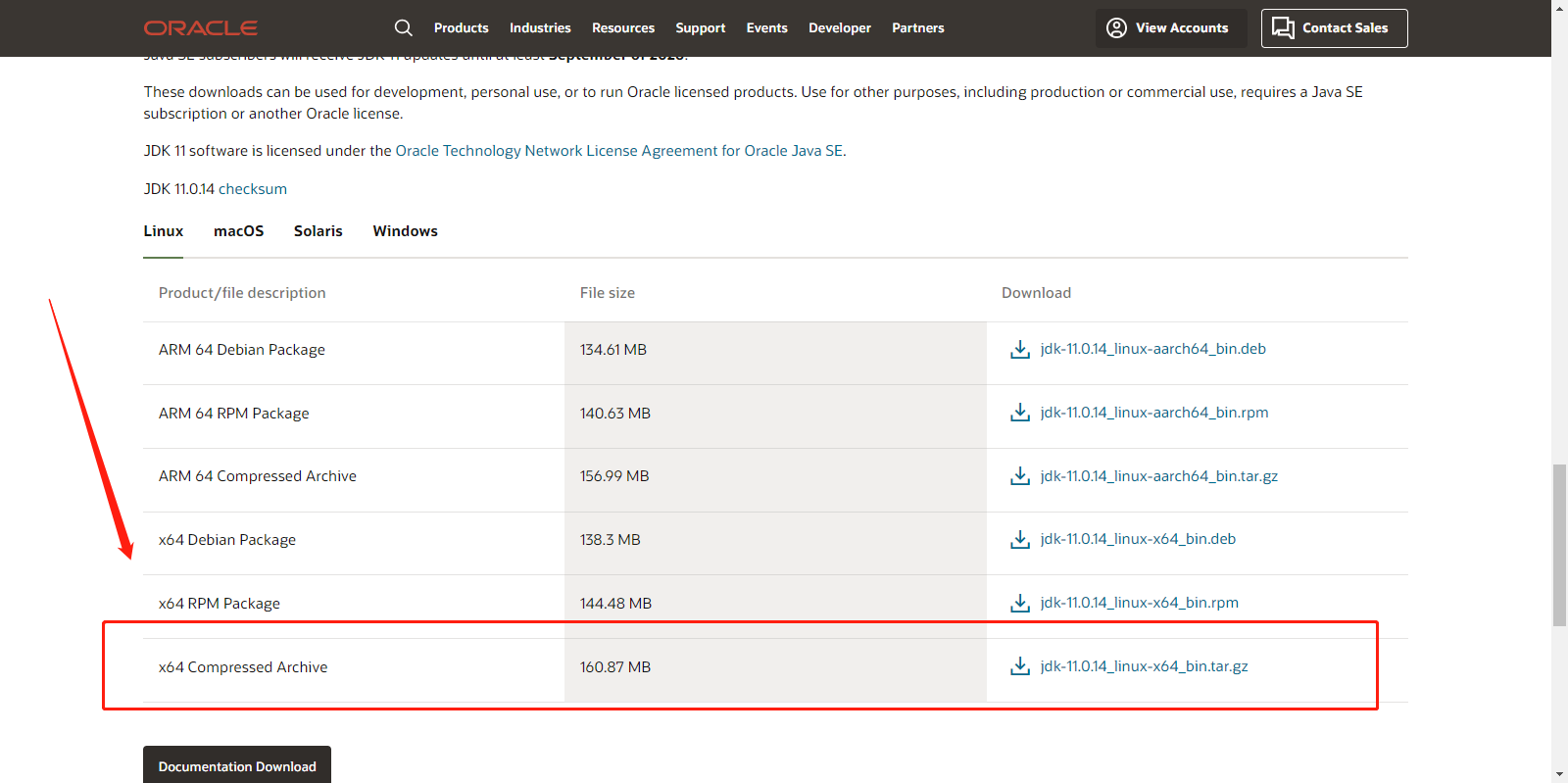
Task: Open the Products menu
Action: [461, 28]
